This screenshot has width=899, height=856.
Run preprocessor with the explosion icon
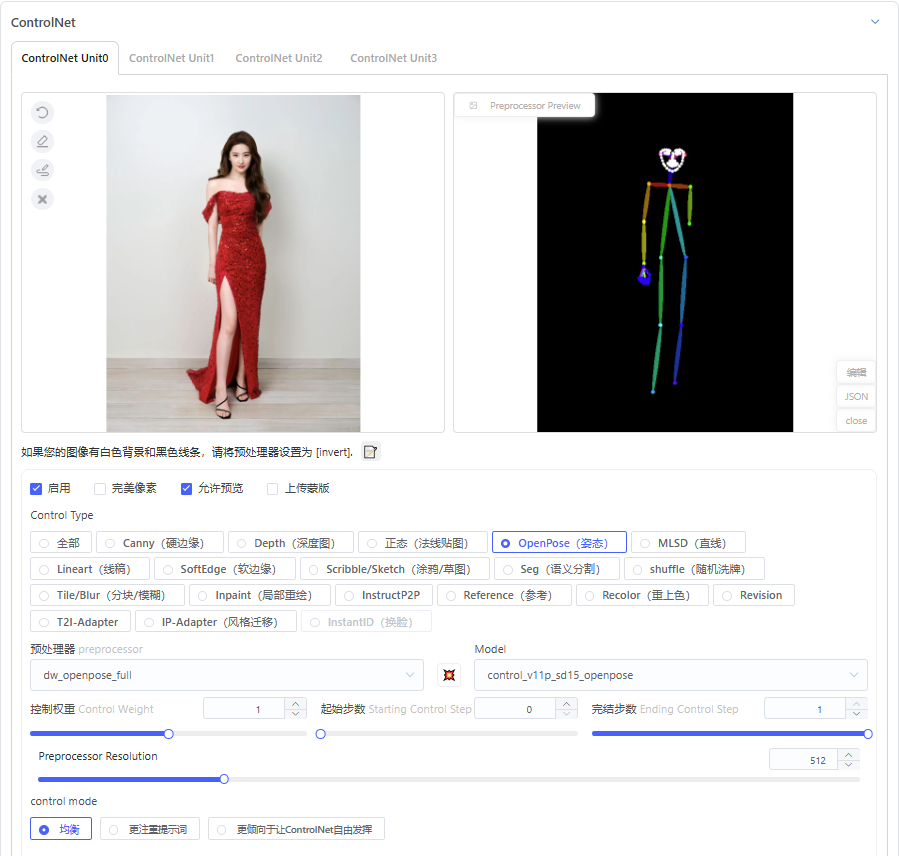click(x=449, y=675)
